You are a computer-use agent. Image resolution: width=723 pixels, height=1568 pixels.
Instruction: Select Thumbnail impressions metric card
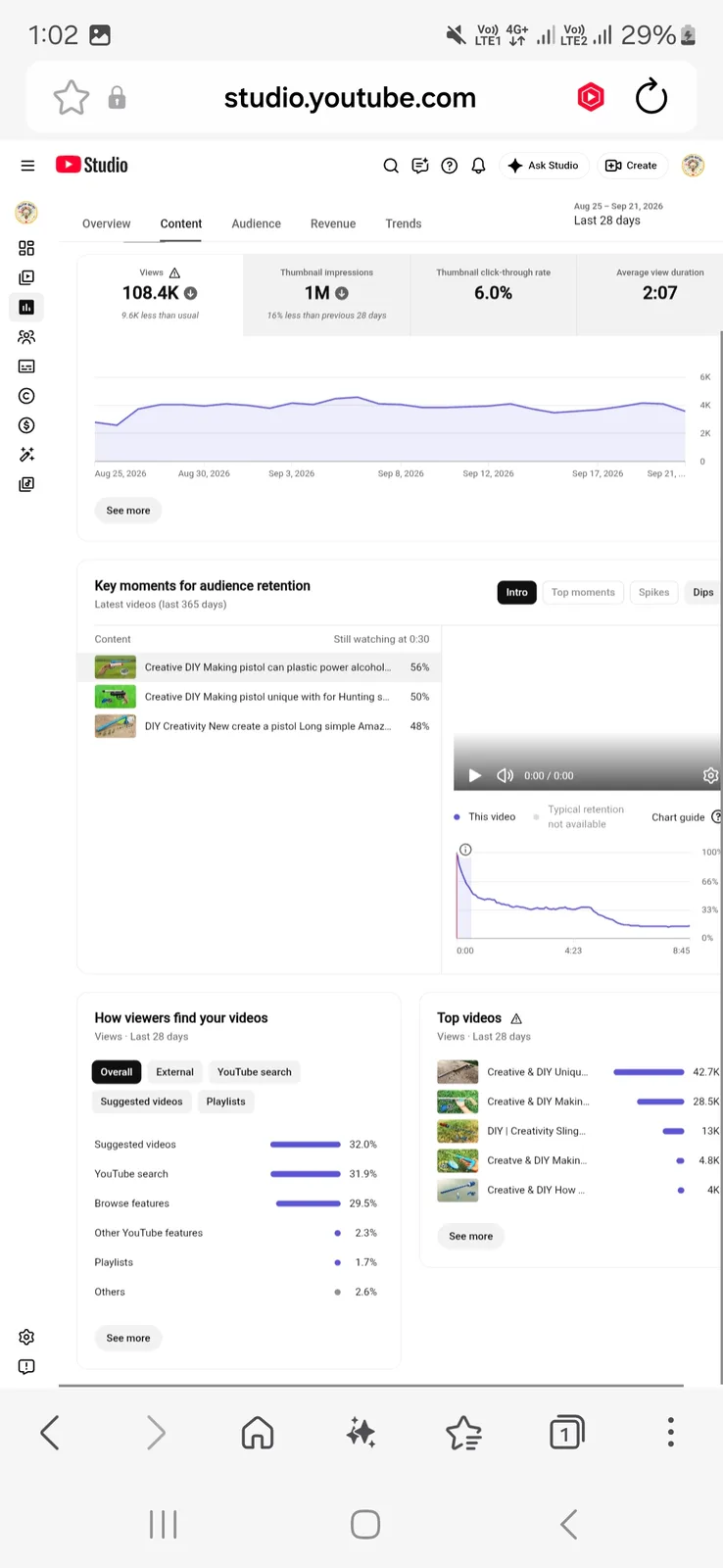tap(327, 295)
